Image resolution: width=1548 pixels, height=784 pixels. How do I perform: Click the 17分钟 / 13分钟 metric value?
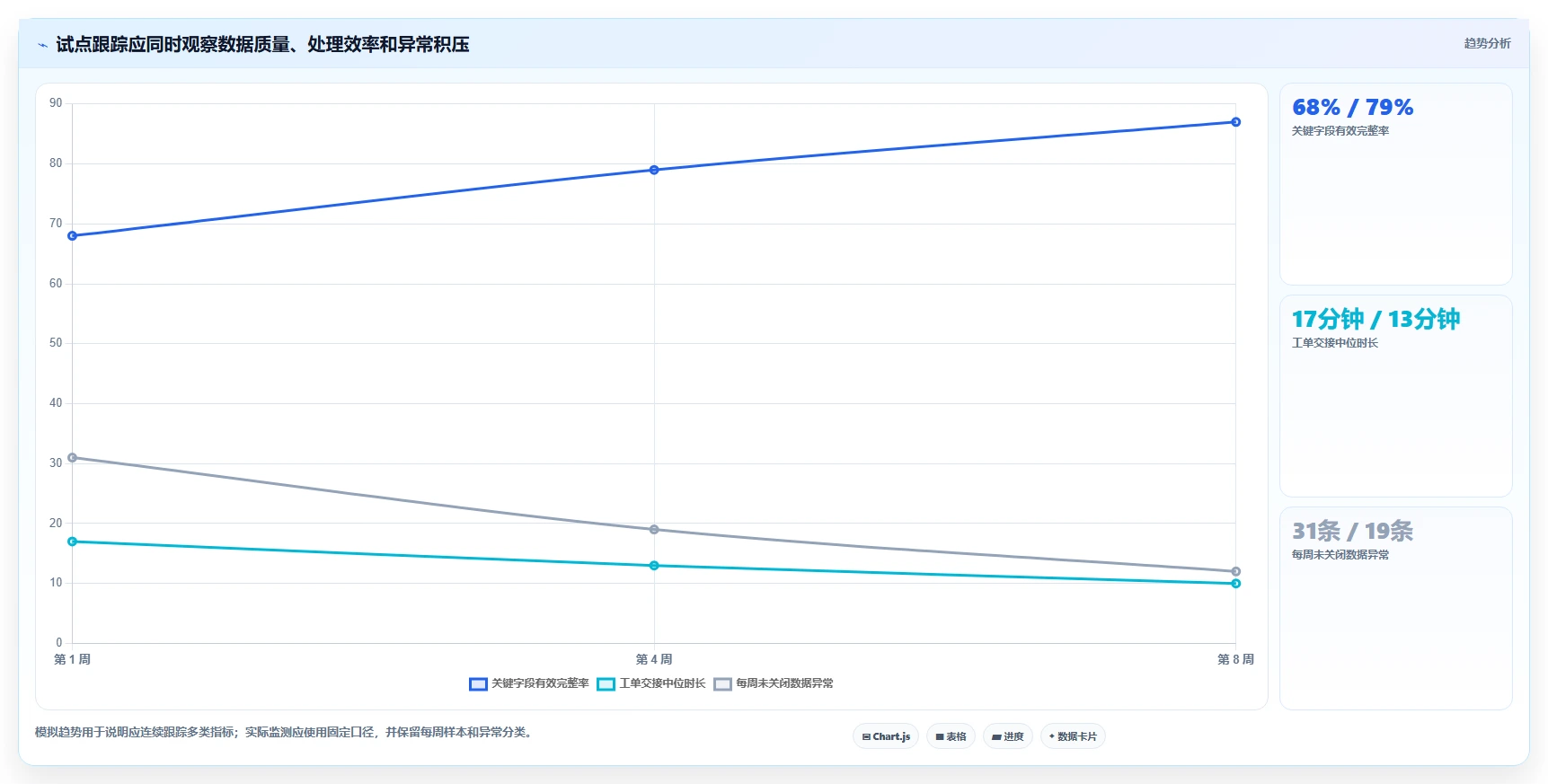click(1376, 319)
